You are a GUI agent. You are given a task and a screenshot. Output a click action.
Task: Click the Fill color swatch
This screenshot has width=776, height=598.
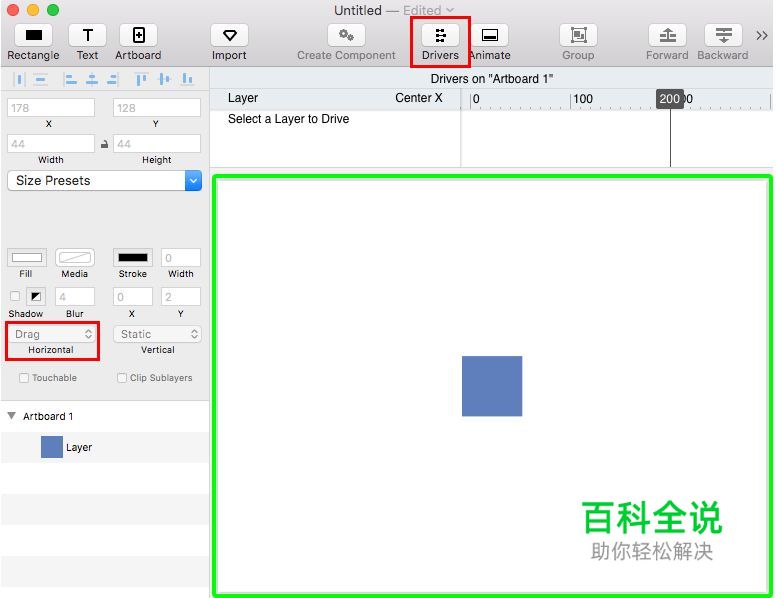[x=27, y=258]
